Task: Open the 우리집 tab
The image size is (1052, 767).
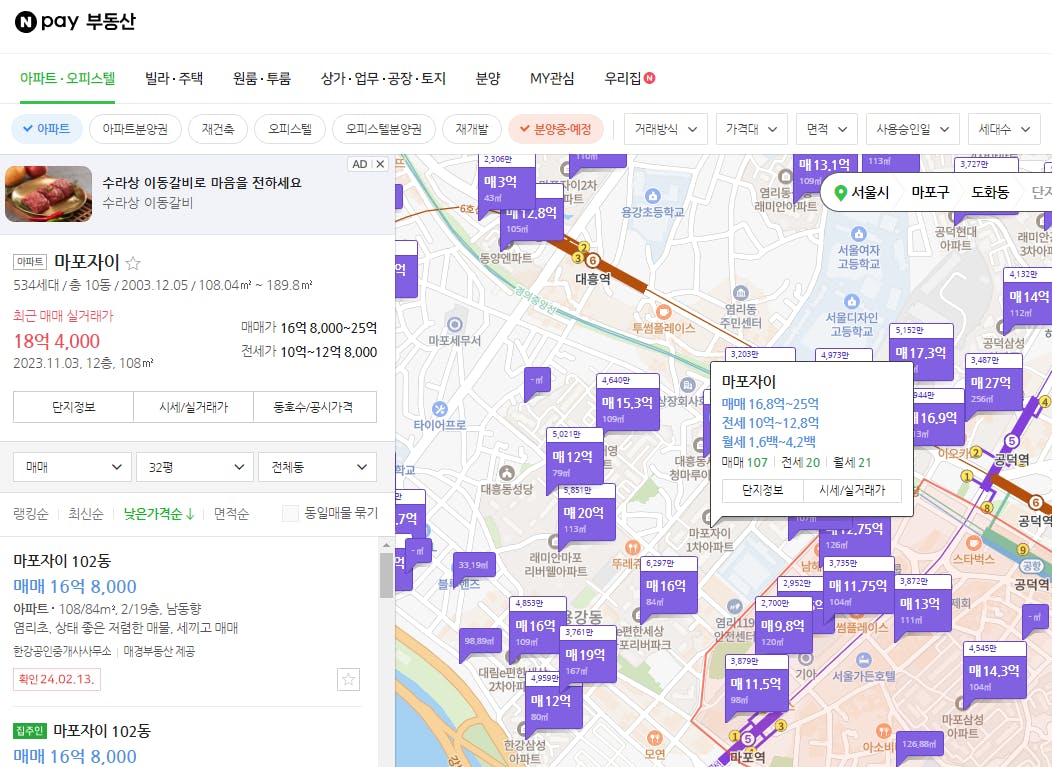Action: [x=629, y=79]
